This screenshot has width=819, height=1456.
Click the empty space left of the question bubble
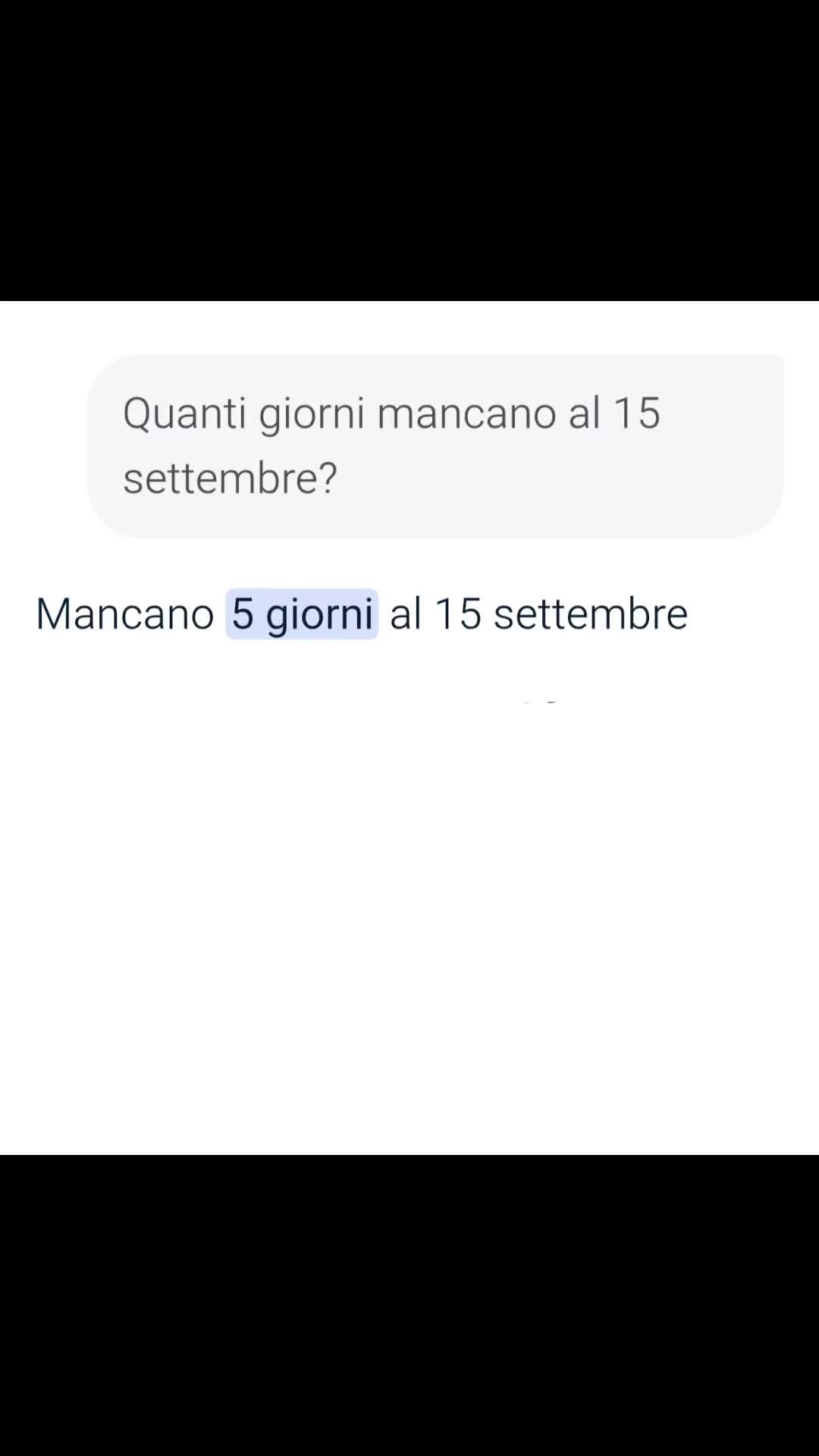(43, 446)
